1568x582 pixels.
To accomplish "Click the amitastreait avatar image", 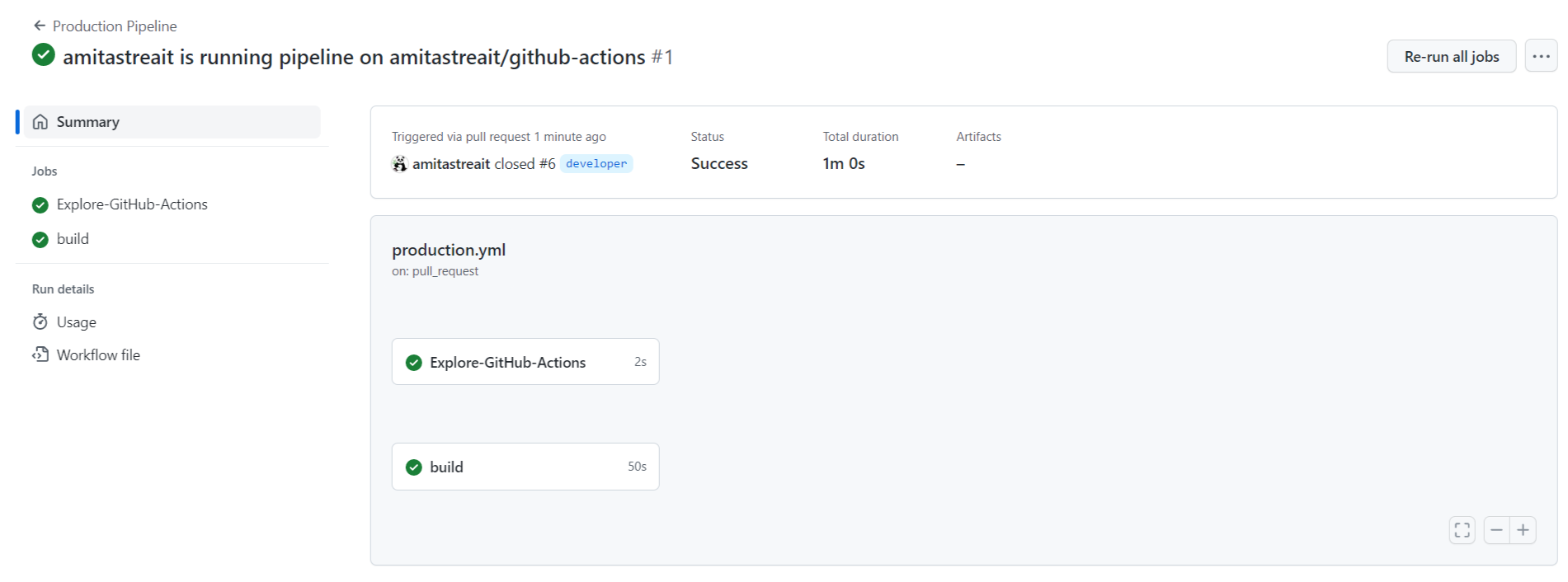I will (399, 163).
